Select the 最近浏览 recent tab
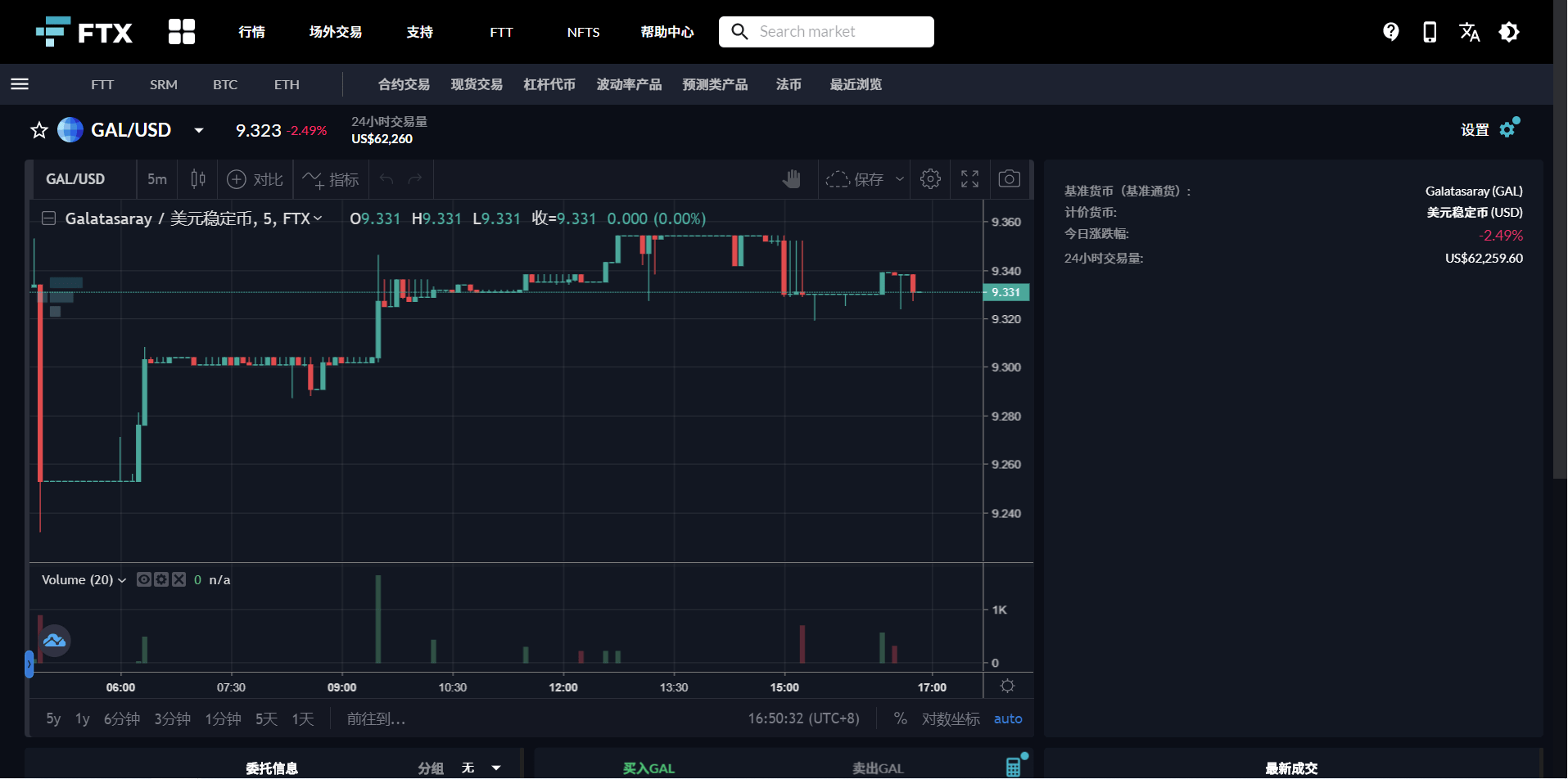Viewport: 1568px width, 779px height. pos(856,84)
